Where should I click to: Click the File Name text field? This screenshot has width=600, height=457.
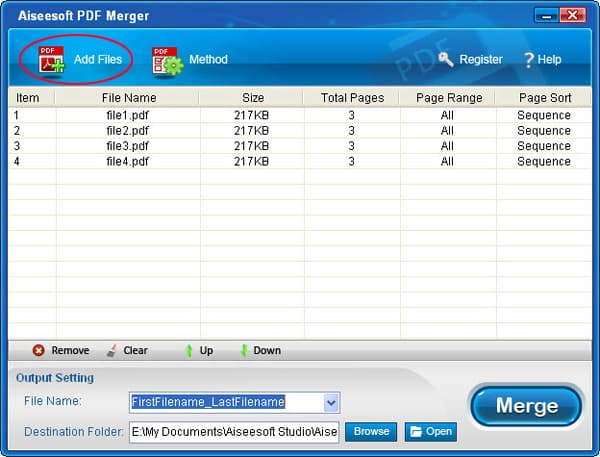tap(225, 403)
